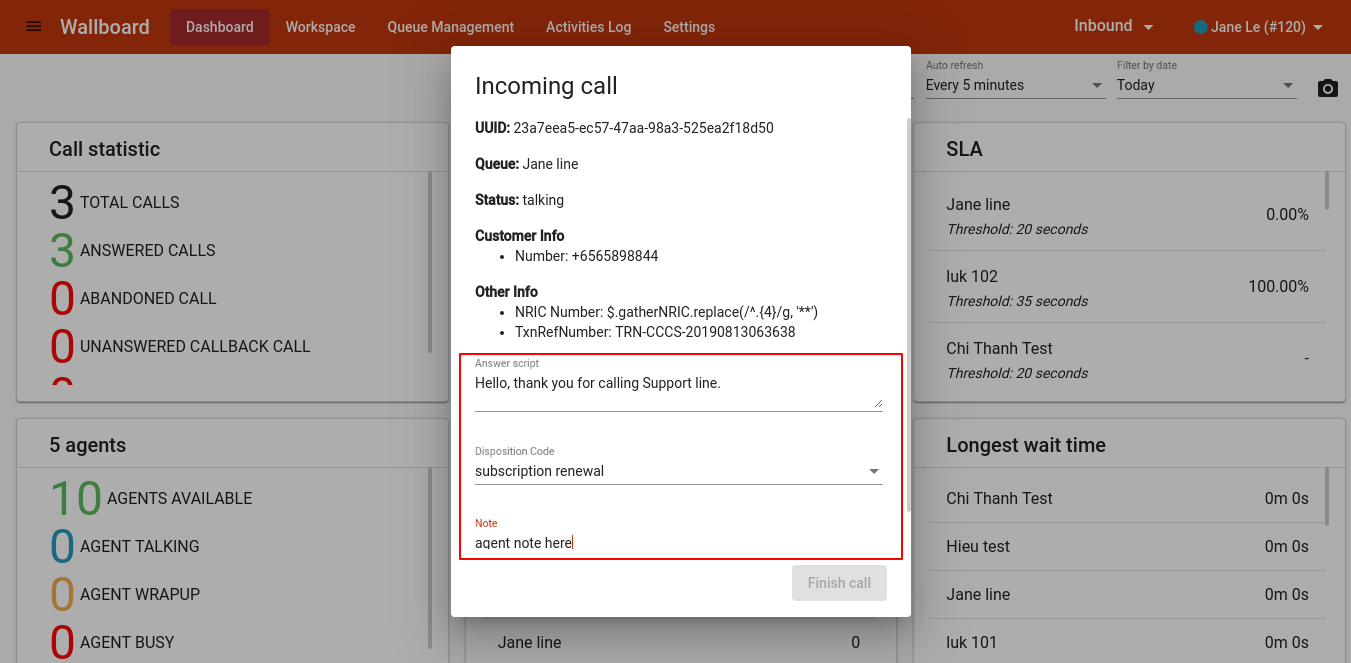Click the customer number +6565898844
This screenshot has width=1351, height=663.
[615, 256]
